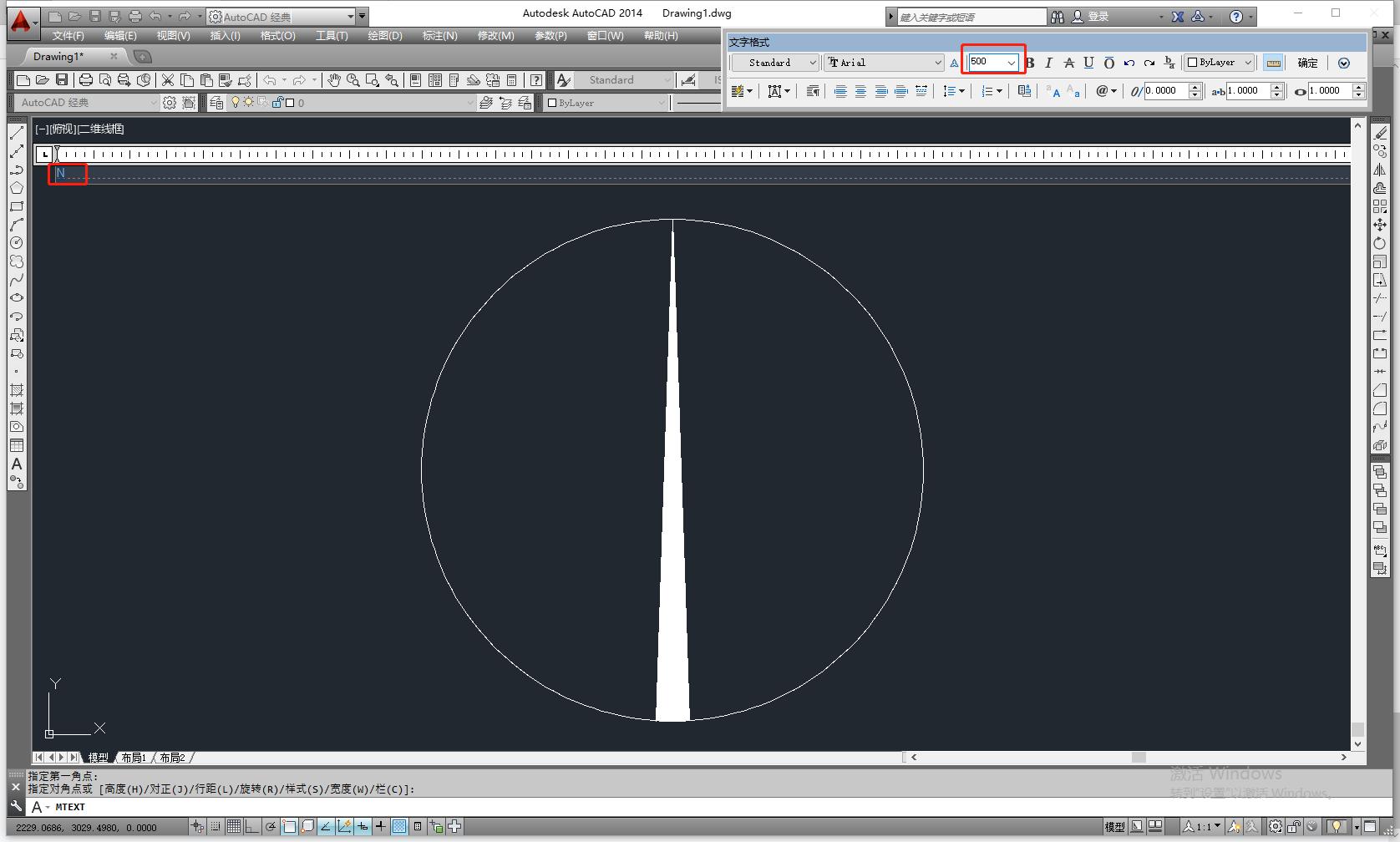
Task: Switch to the 布局1 layout tab
Action: [134, 757]
